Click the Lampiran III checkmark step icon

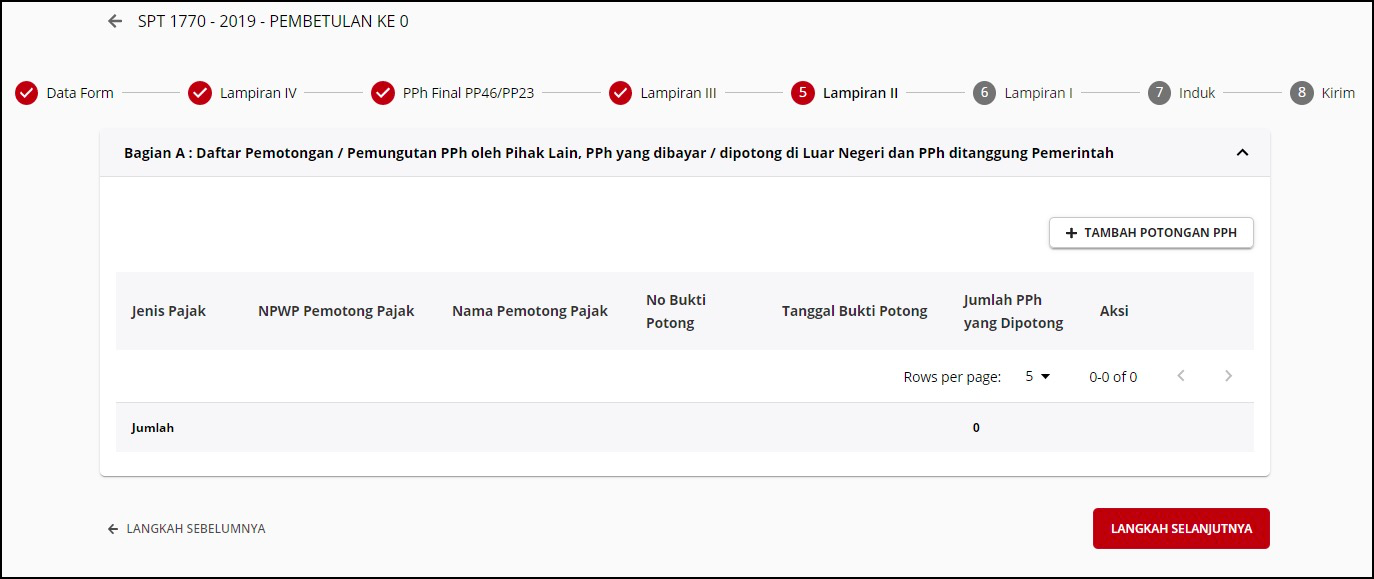point(620,93)
